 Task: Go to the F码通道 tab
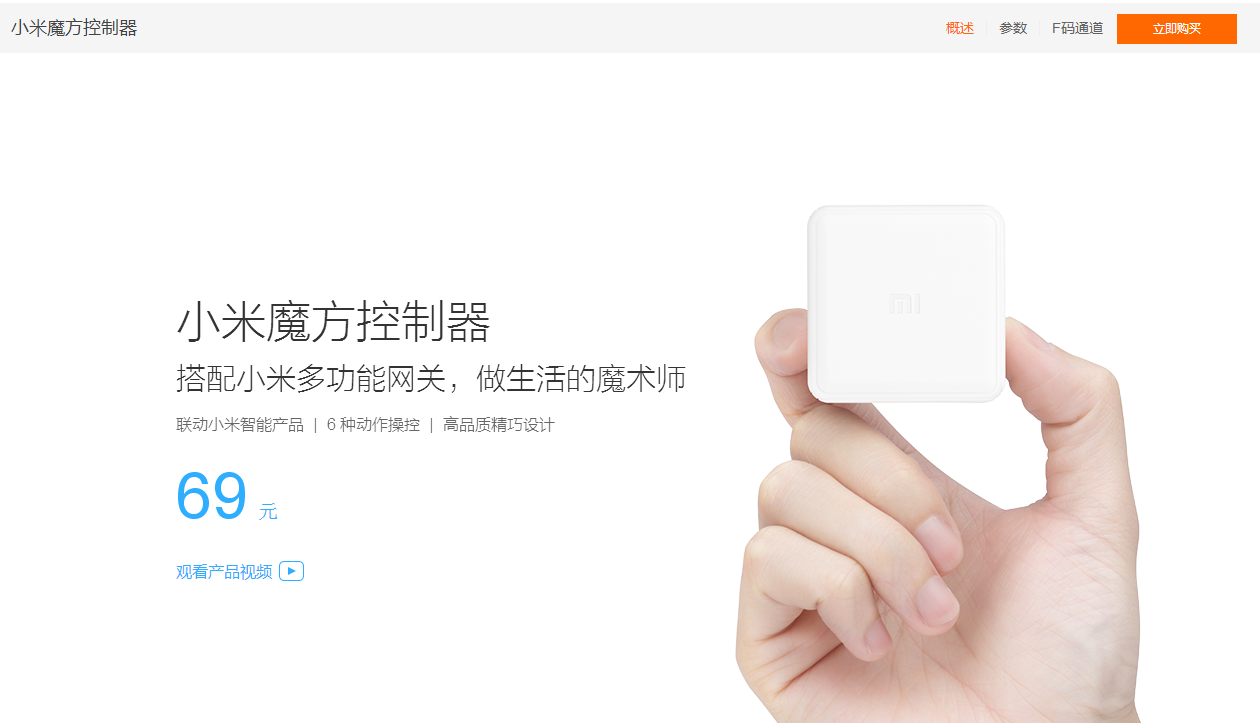[x=1077, y=28]
